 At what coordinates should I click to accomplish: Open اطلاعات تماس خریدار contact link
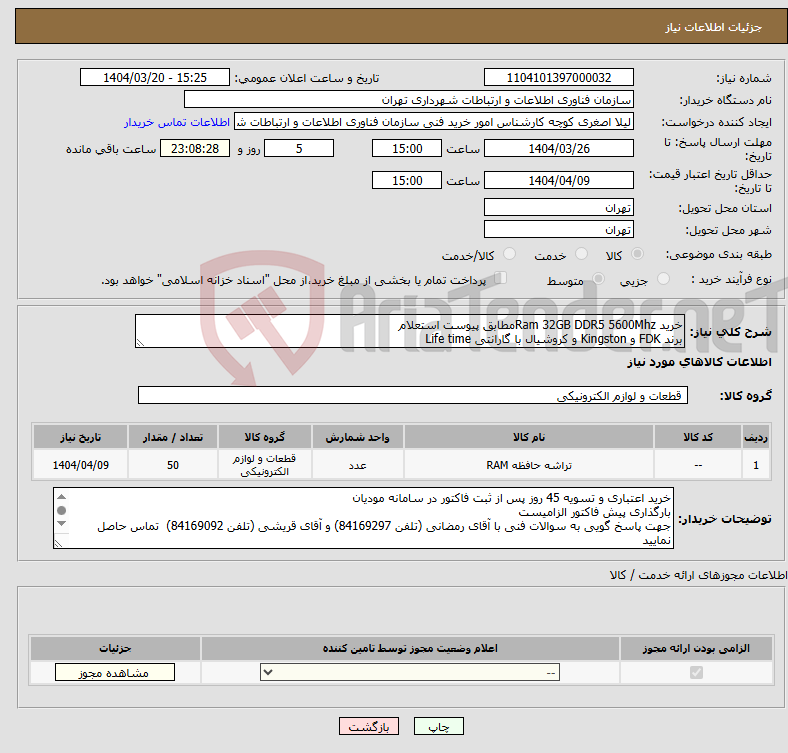point(177,122)
